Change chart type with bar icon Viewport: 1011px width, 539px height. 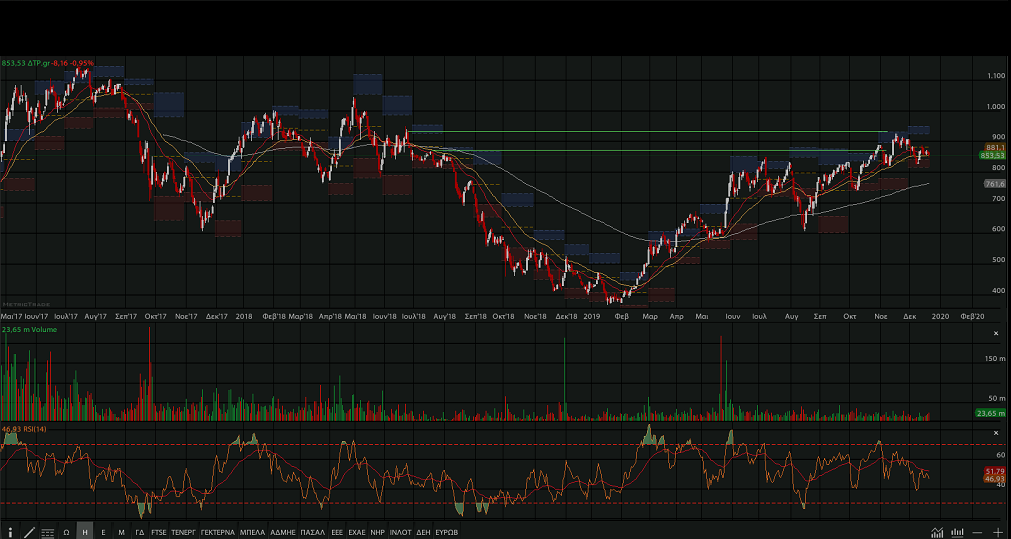957,532
